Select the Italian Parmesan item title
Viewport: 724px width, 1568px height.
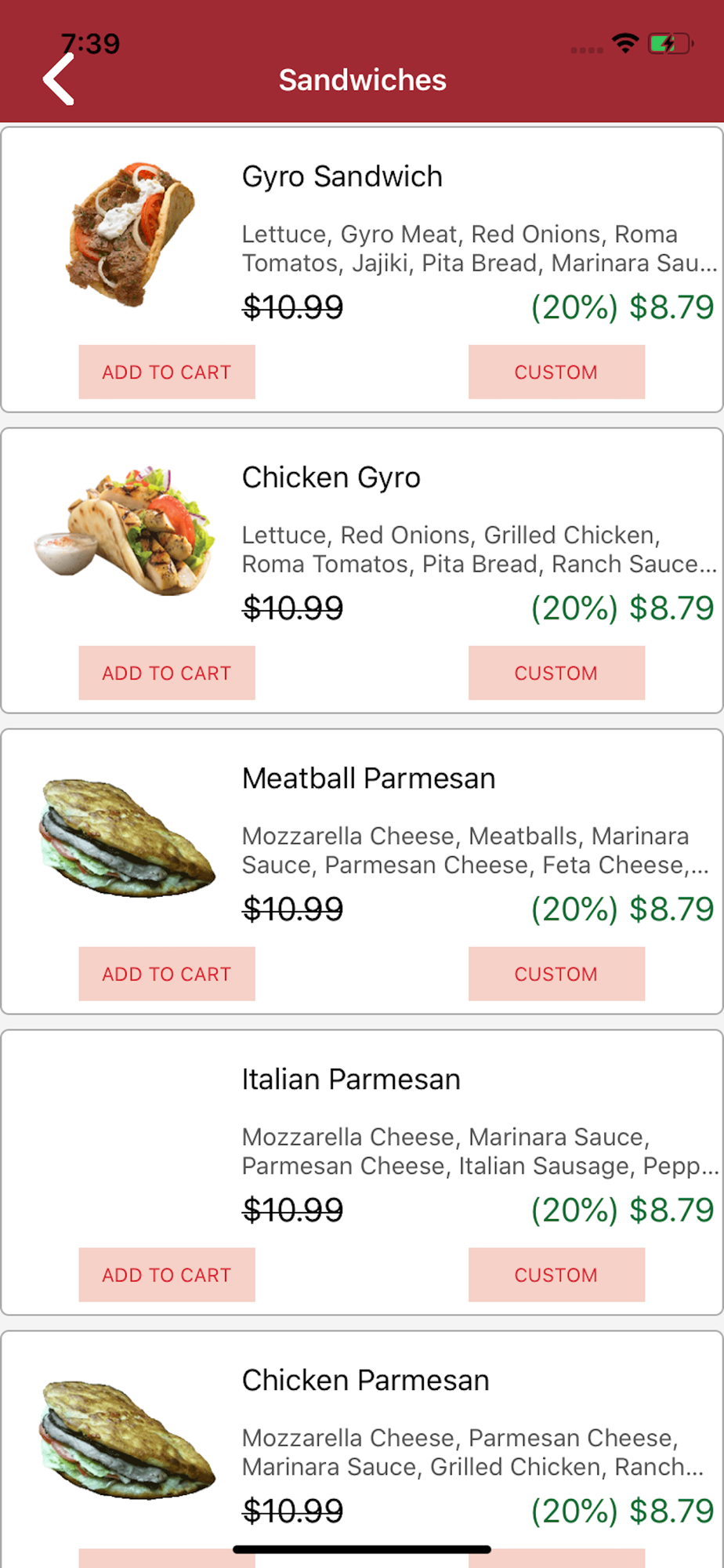[351, 1080]
